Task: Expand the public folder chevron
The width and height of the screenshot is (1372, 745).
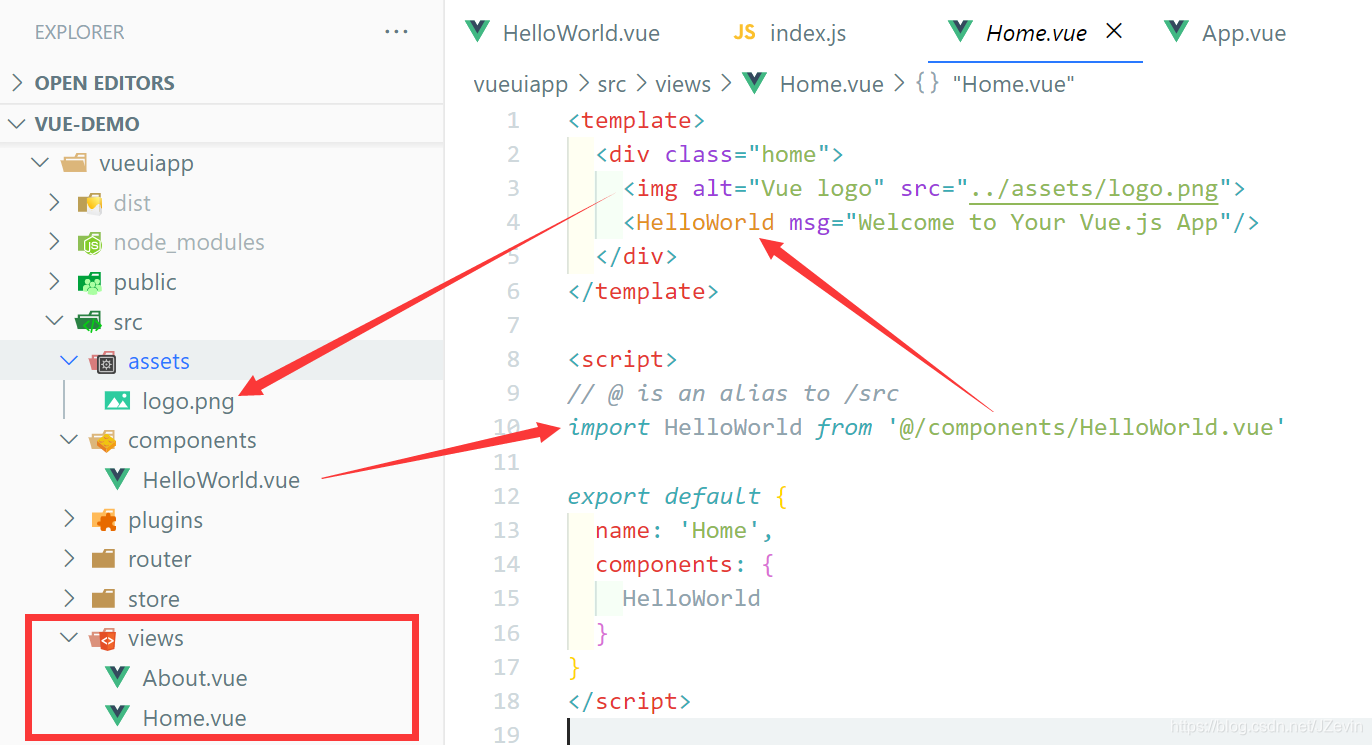Action: (55, 282)
